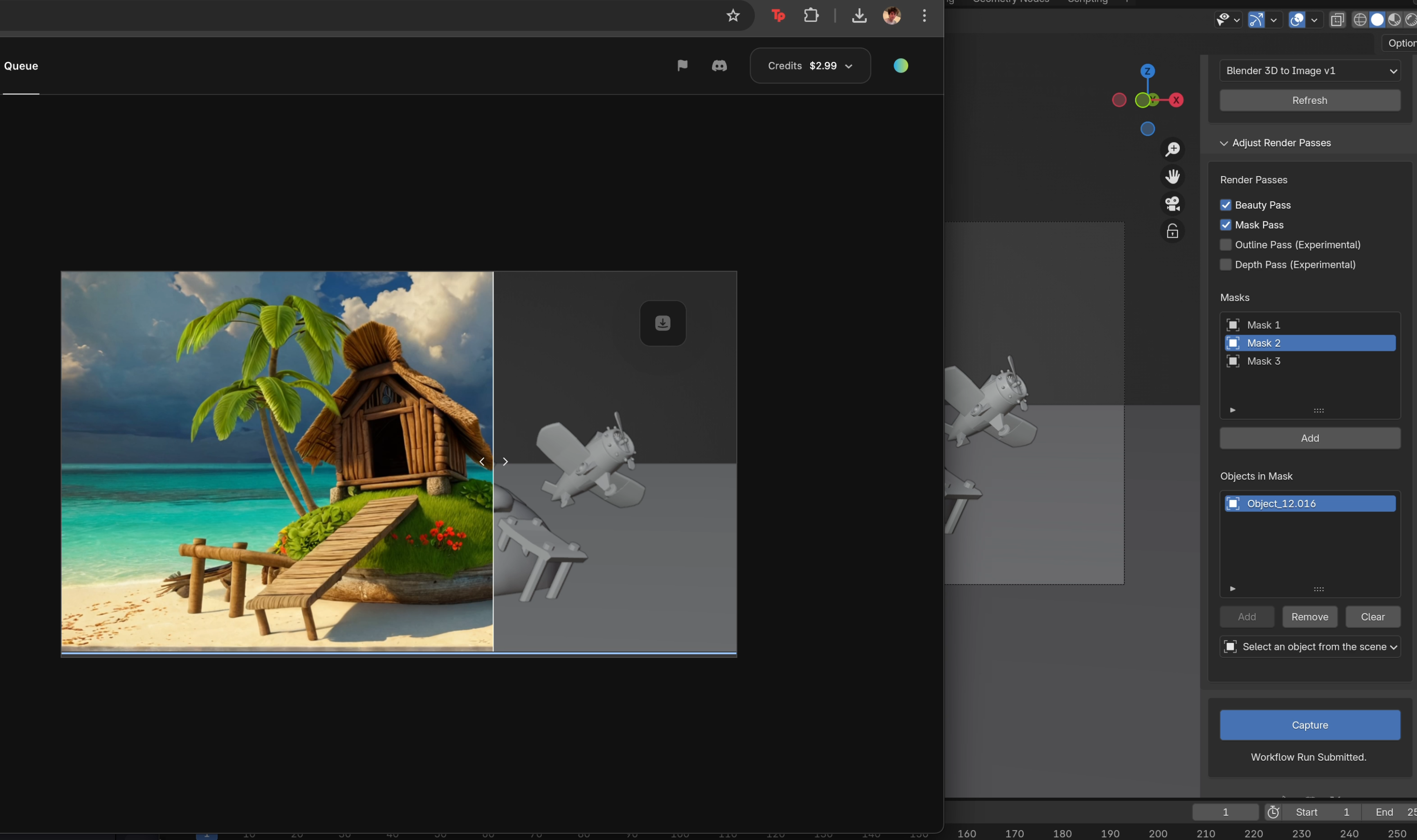Click the lock camera to view icon

[x=1172, y=231]
